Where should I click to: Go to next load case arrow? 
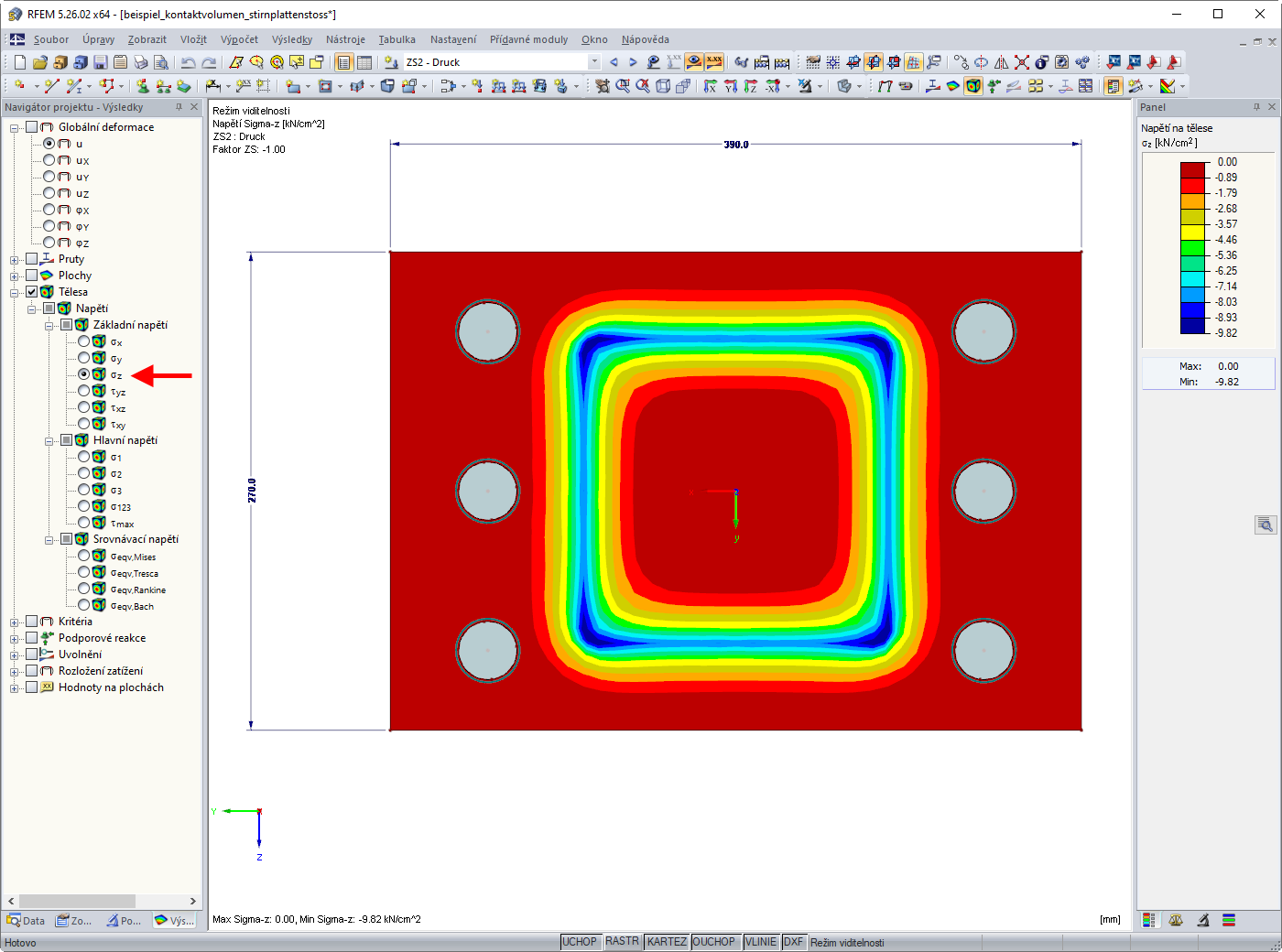pyautogui.click(x=633, y=62)
